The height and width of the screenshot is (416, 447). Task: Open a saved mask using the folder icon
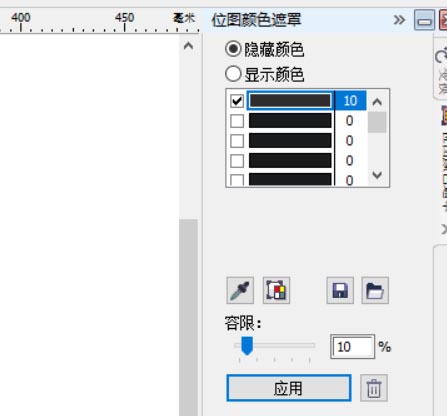(x=375, y=290)
